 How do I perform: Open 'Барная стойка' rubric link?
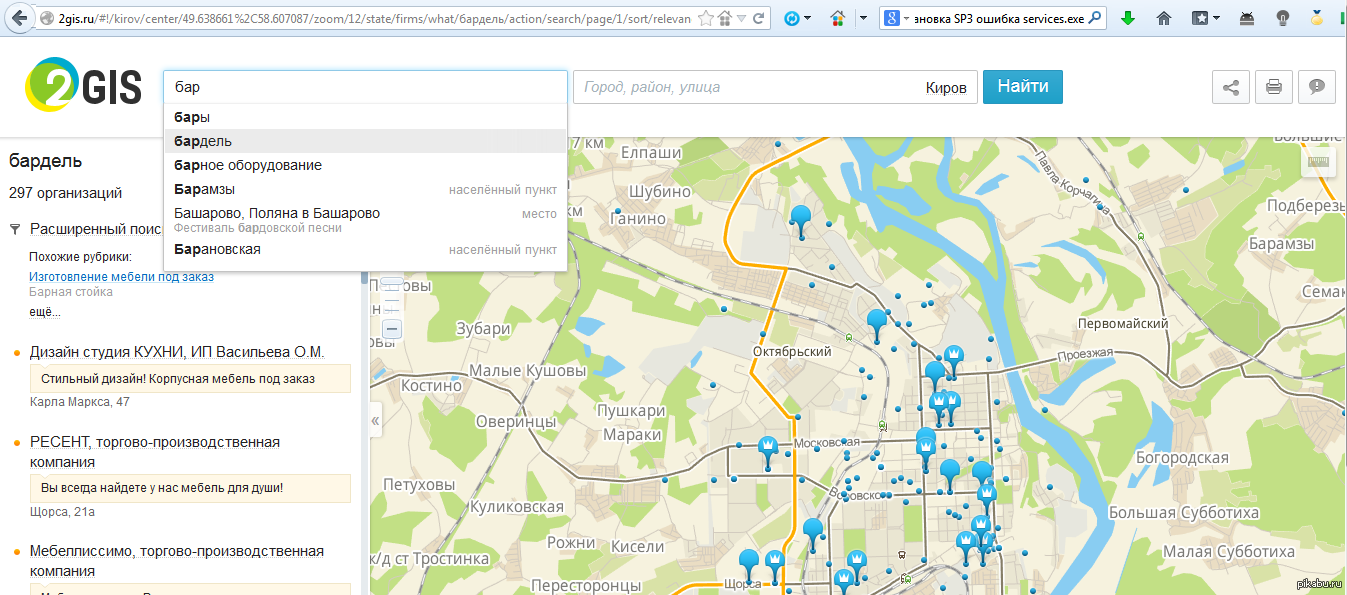point(71,292)
